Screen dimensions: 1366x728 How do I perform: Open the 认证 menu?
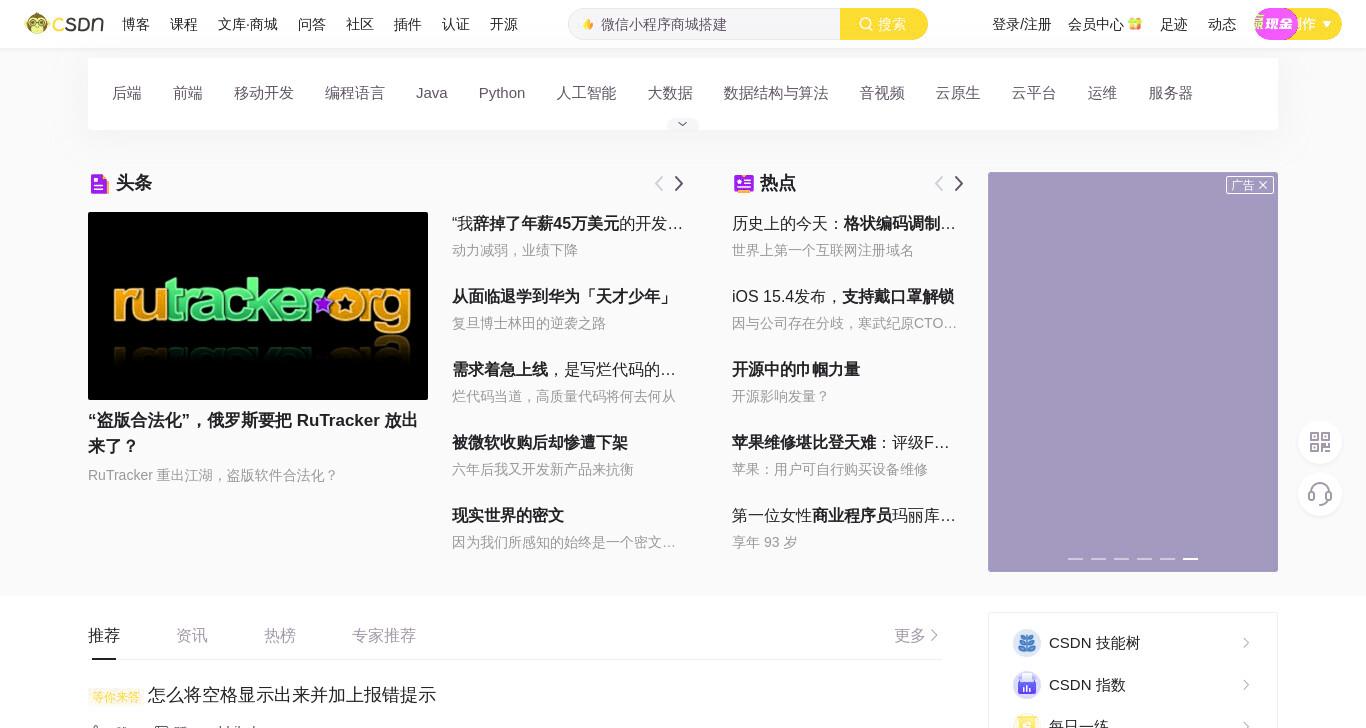point(456,24)
